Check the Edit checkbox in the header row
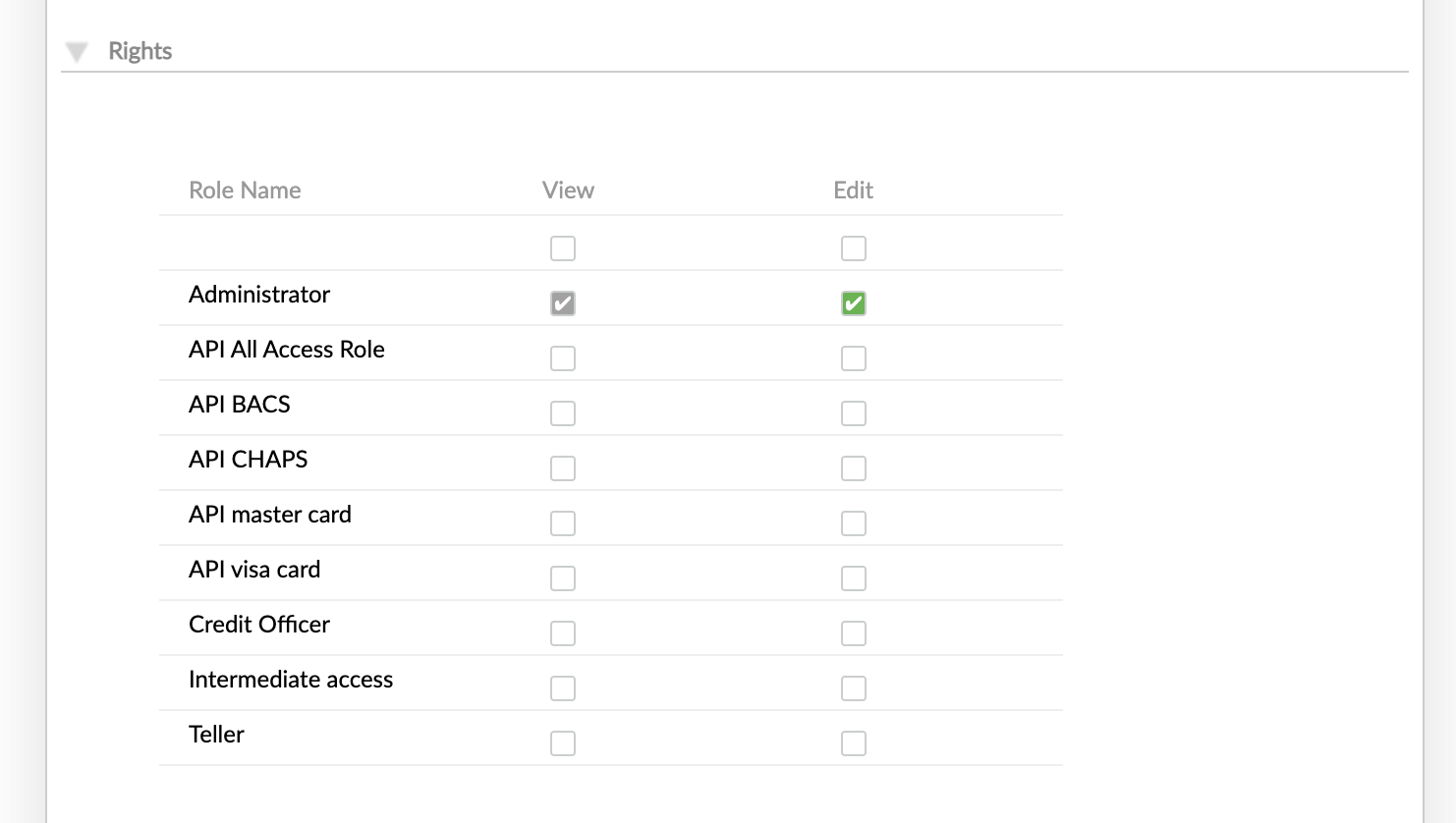Screen dimensions: 1456x823 tap(853, 247)
